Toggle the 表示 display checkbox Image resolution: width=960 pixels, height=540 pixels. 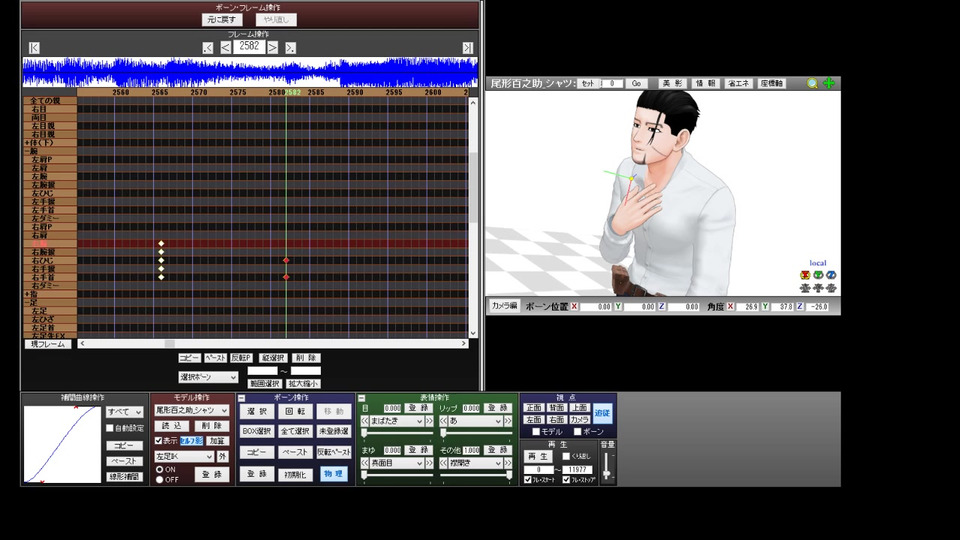click(159, 440)
